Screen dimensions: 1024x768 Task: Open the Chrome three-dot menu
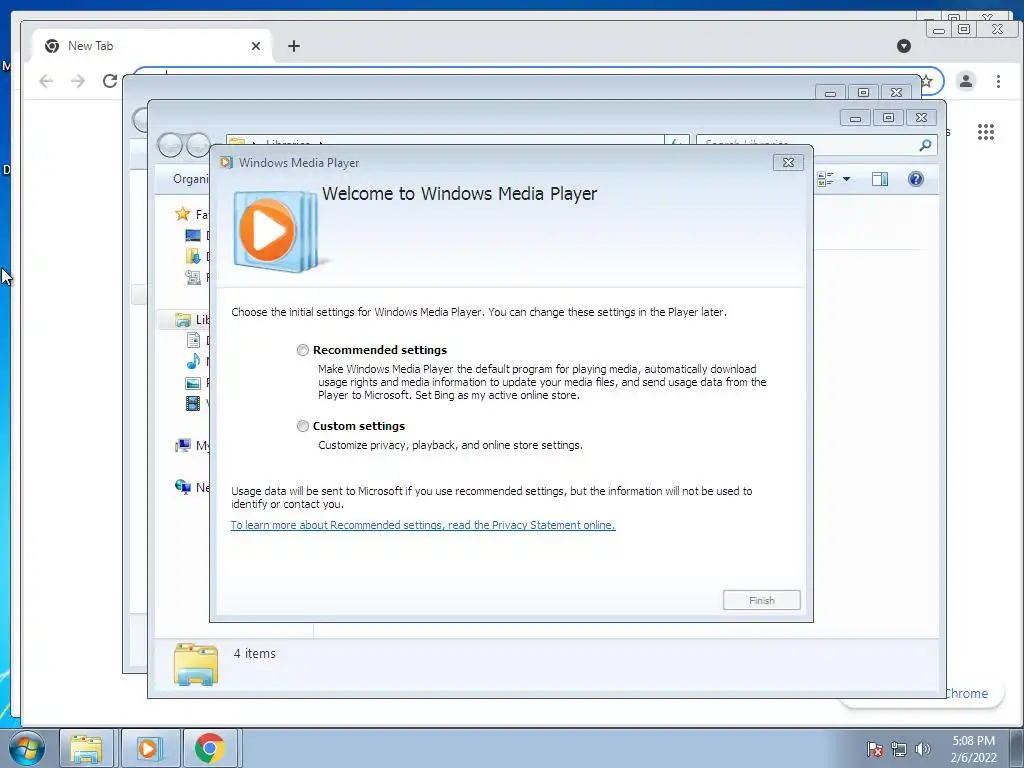tap(998, 81)
